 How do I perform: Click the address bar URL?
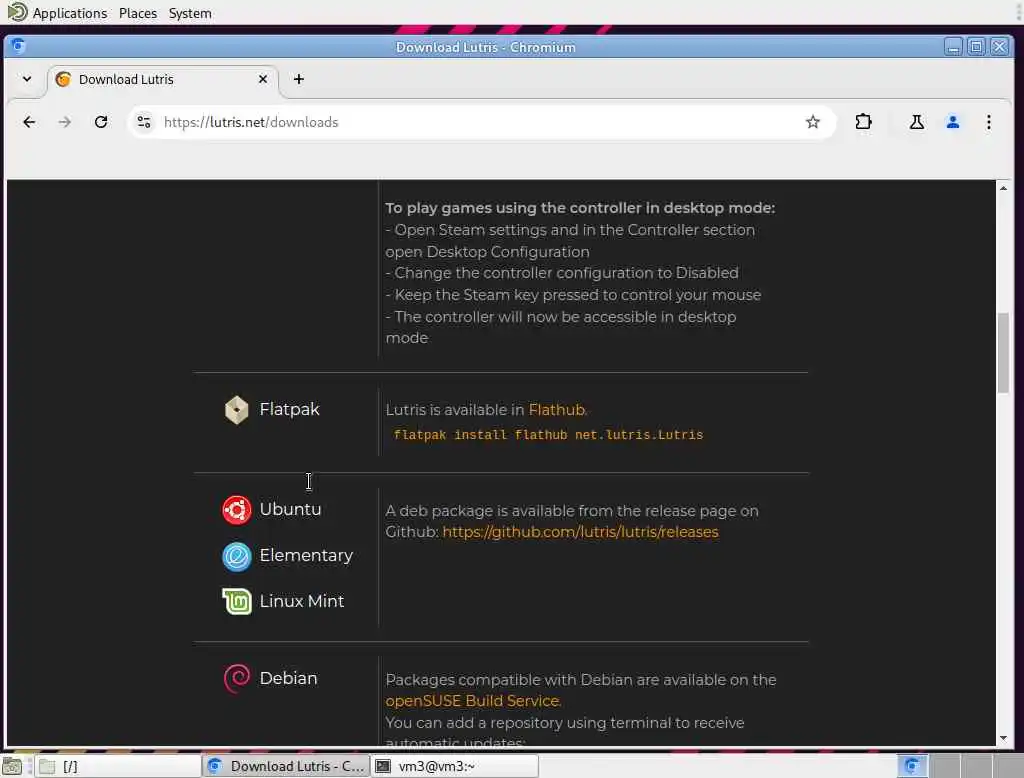(x=251, y=122)
